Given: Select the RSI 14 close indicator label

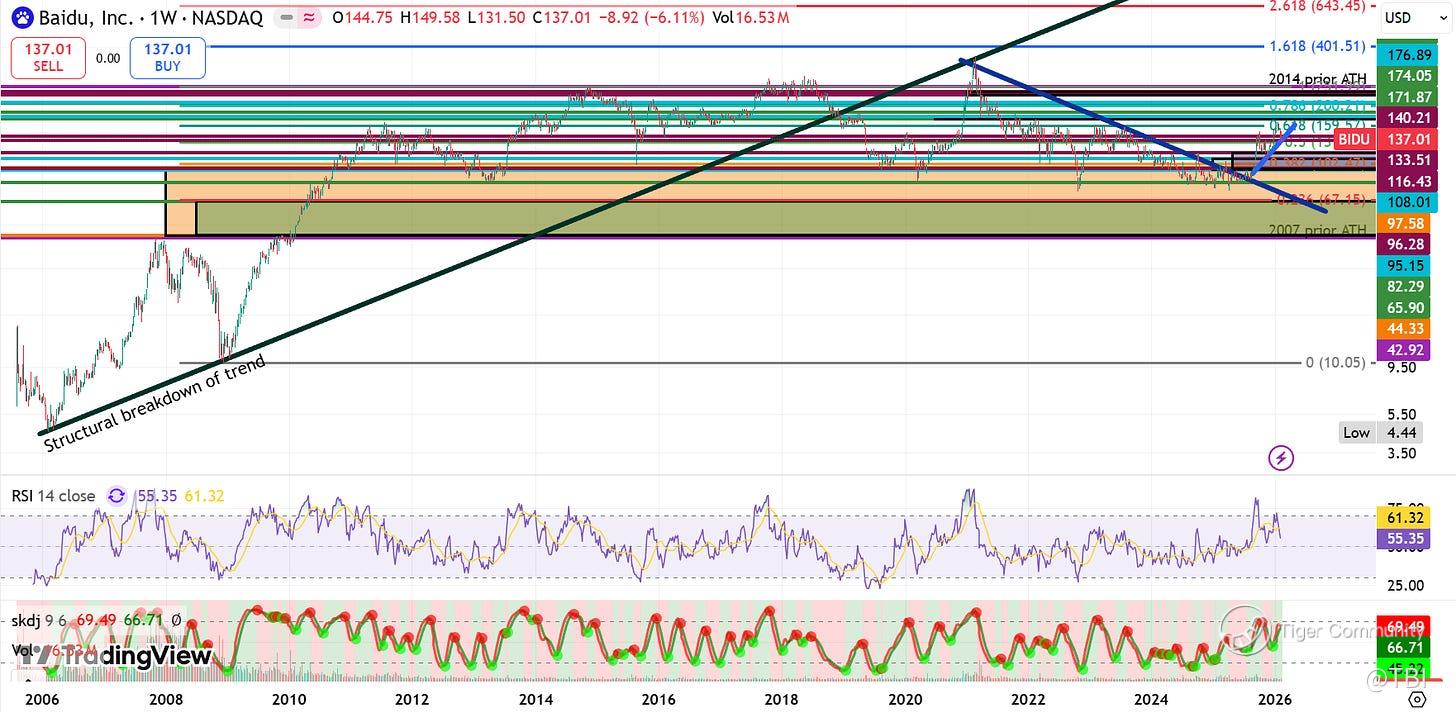Looking at the screenshot, I should (x=54, y=496).
